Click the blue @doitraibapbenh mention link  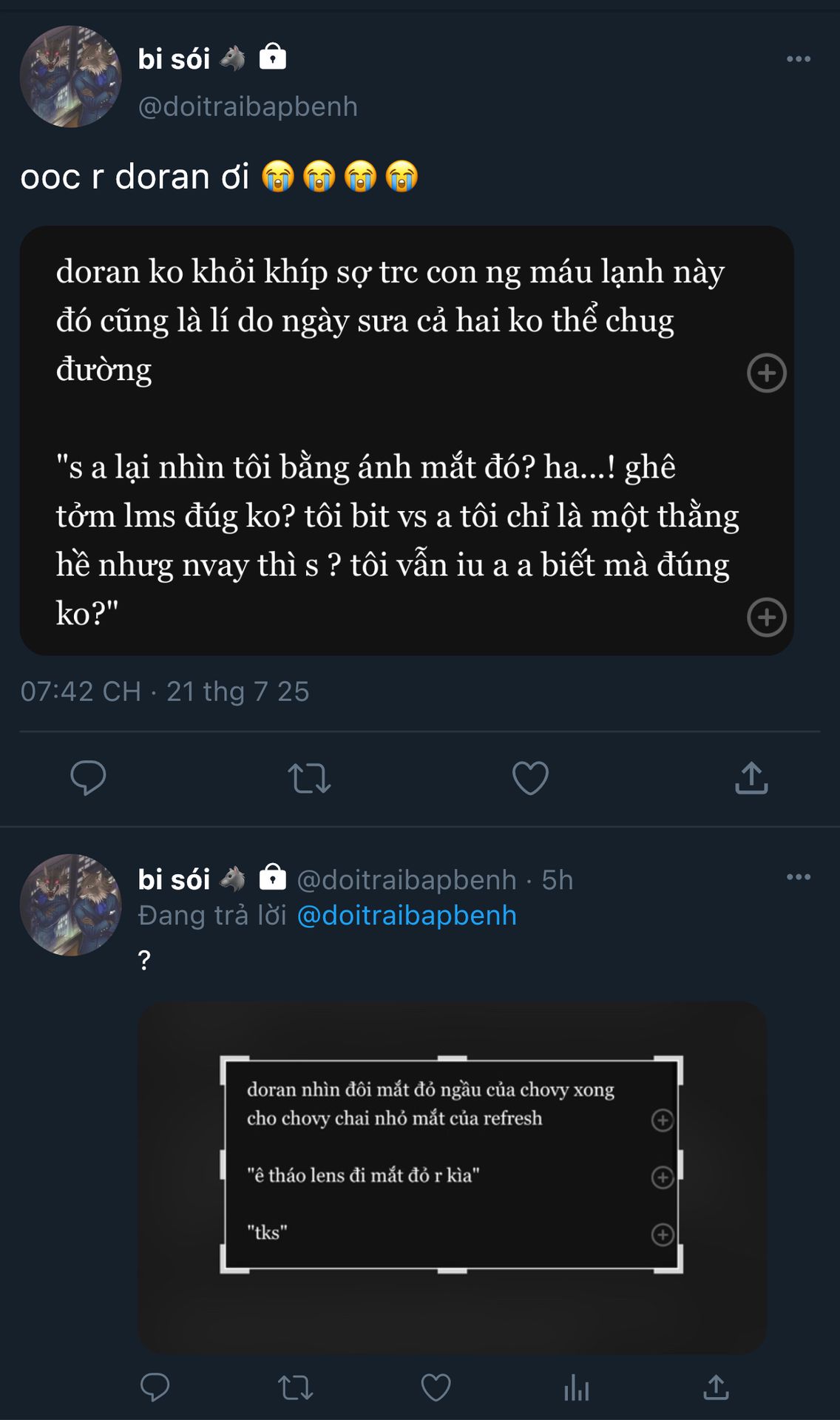406,916
